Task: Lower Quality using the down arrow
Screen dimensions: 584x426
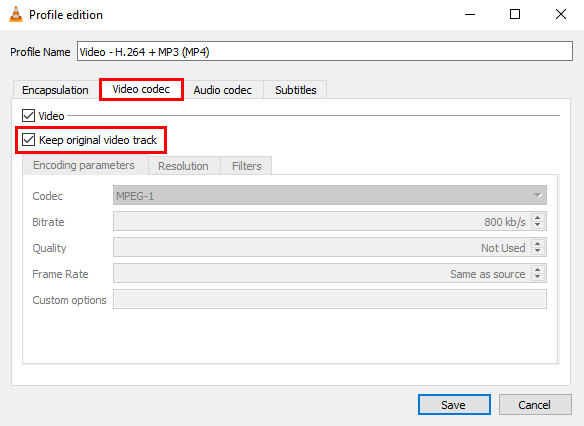Action: coord(537,252)
